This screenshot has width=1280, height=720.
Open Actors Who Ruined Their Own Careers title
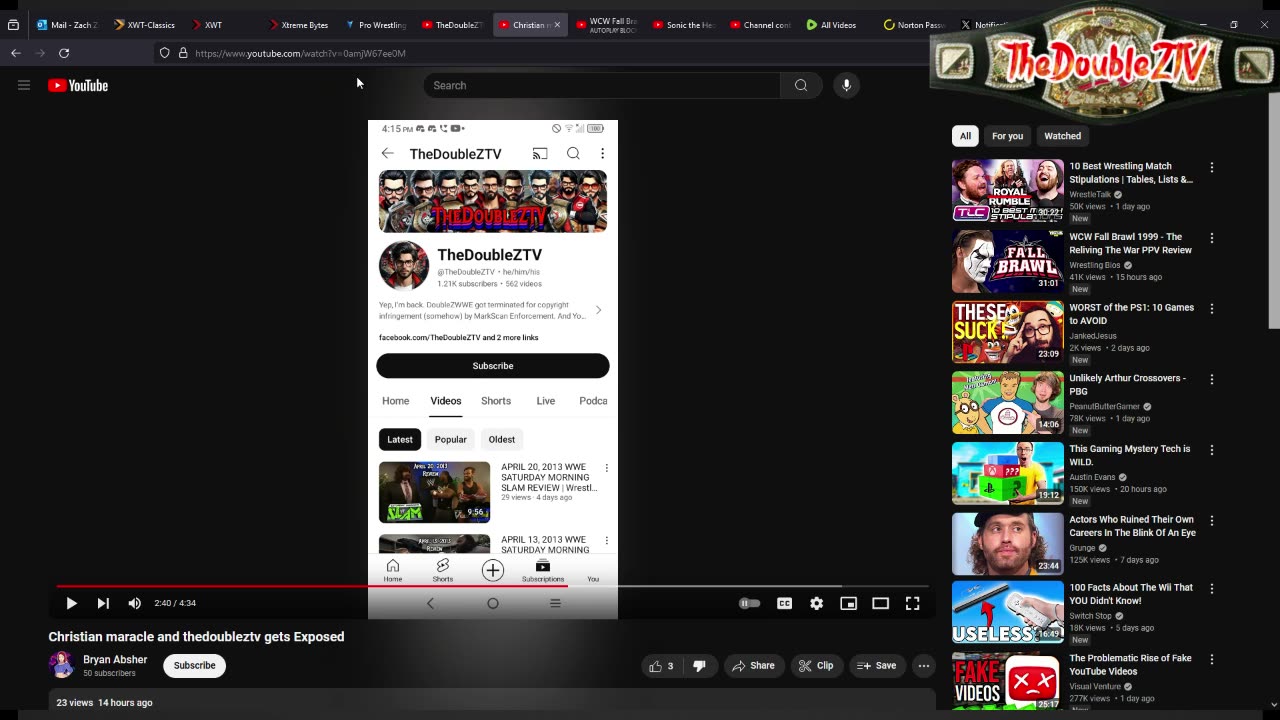pyautogui.click(x=1132, y=526)
